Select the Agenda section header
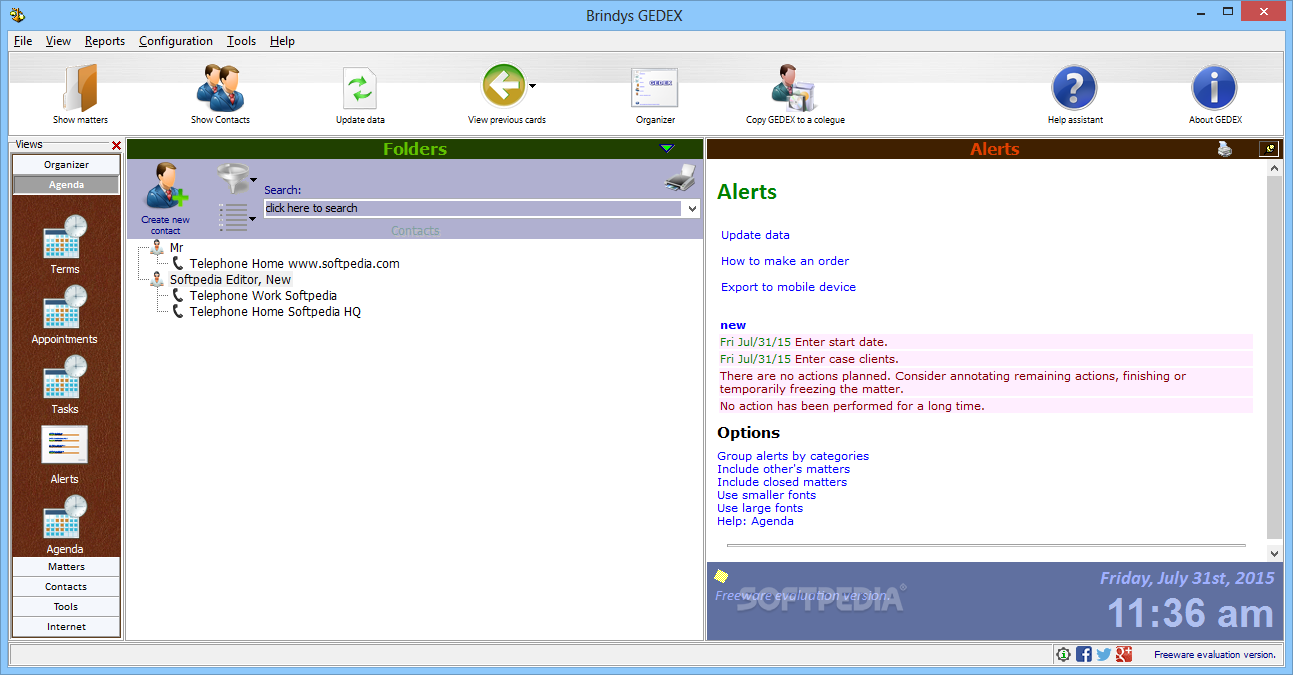 66,185
